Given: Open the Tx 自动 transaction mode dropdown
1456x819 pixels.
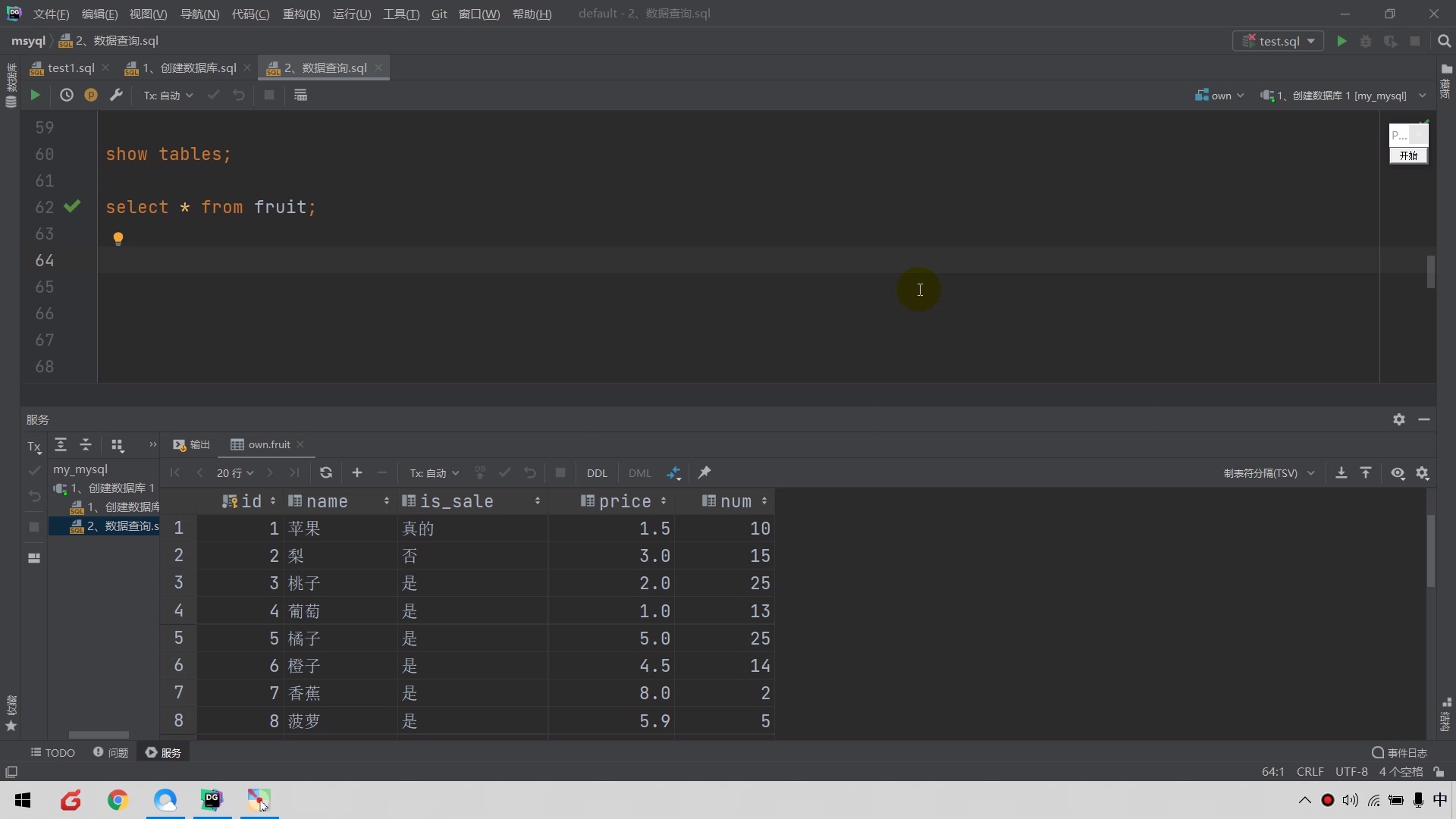Looking at the screenshot, I should pyautogui.click(x=168, y=96).
